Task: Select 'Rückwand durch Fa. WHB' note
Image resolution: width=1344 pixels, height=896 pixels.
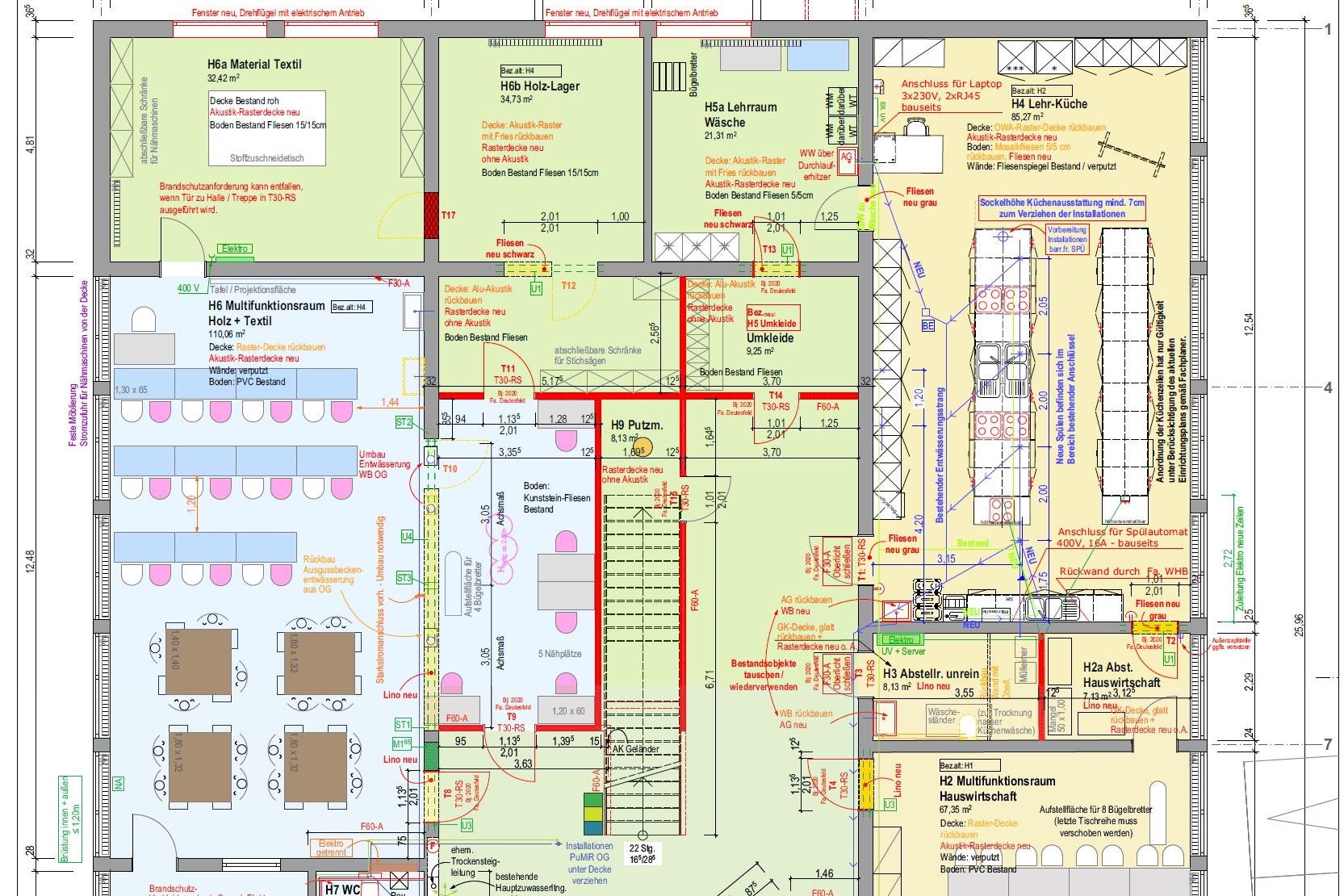Action: (1124, 572)
